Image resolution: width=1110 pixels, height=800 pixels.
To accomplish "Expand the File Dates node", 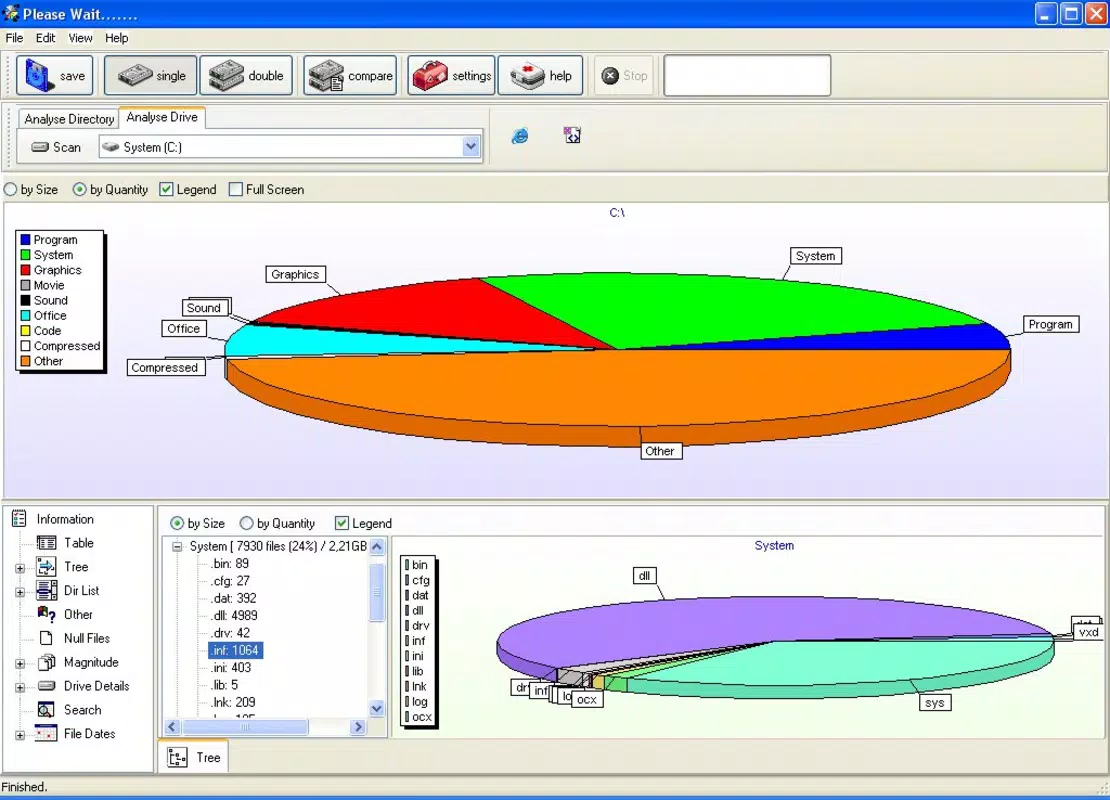I will pos(20,735).
